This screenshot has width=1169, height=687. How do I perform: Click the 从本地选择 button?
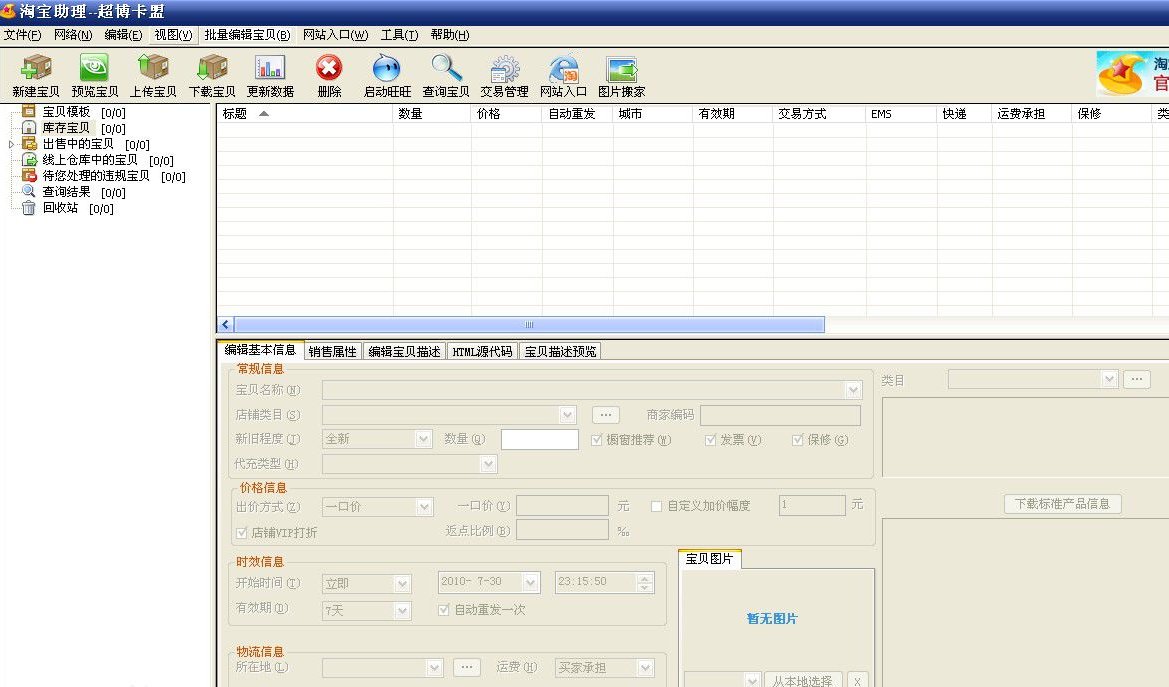tap(803, 680)
